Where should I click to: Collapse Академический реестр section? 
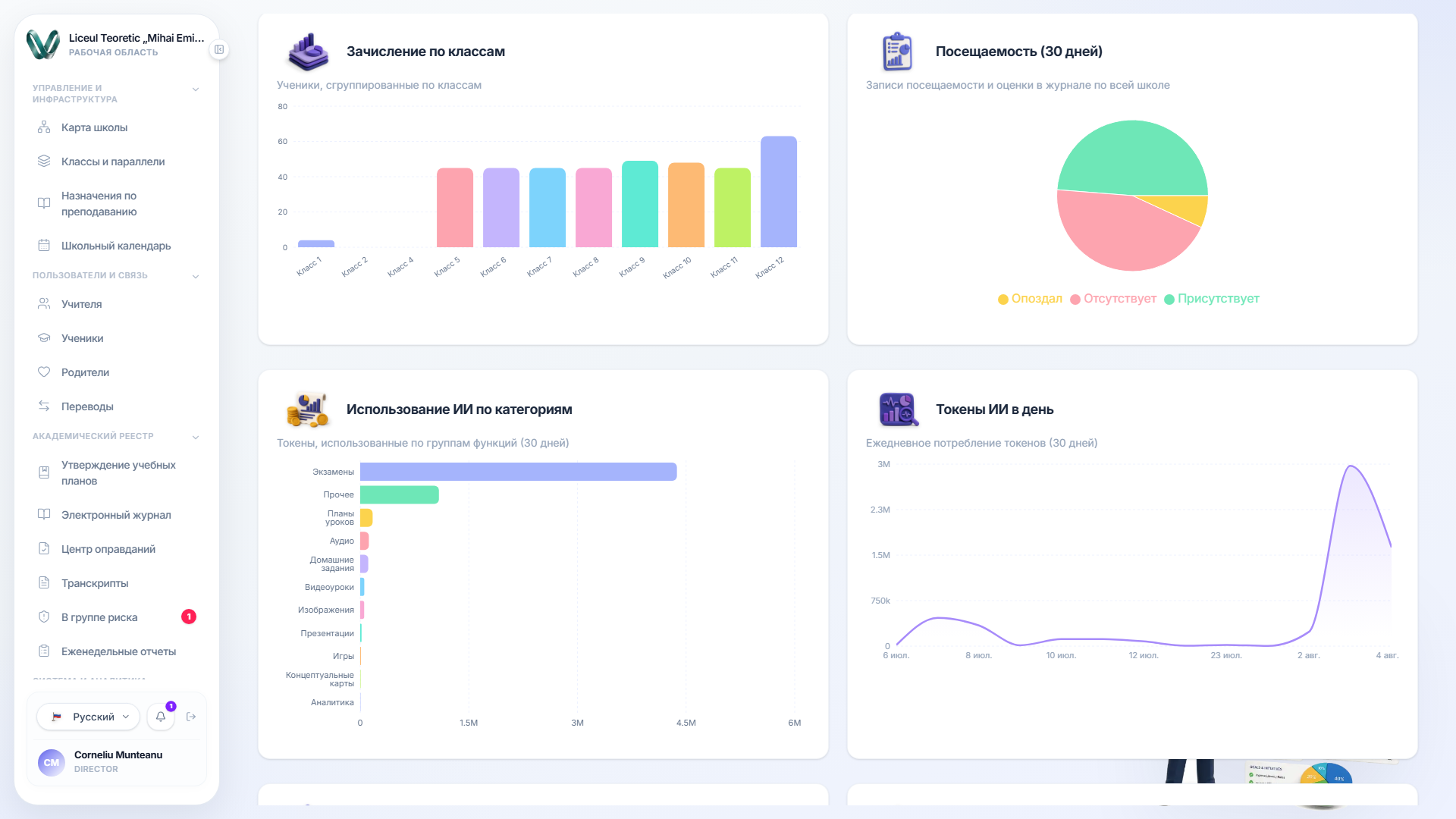(x=196, y=438)
